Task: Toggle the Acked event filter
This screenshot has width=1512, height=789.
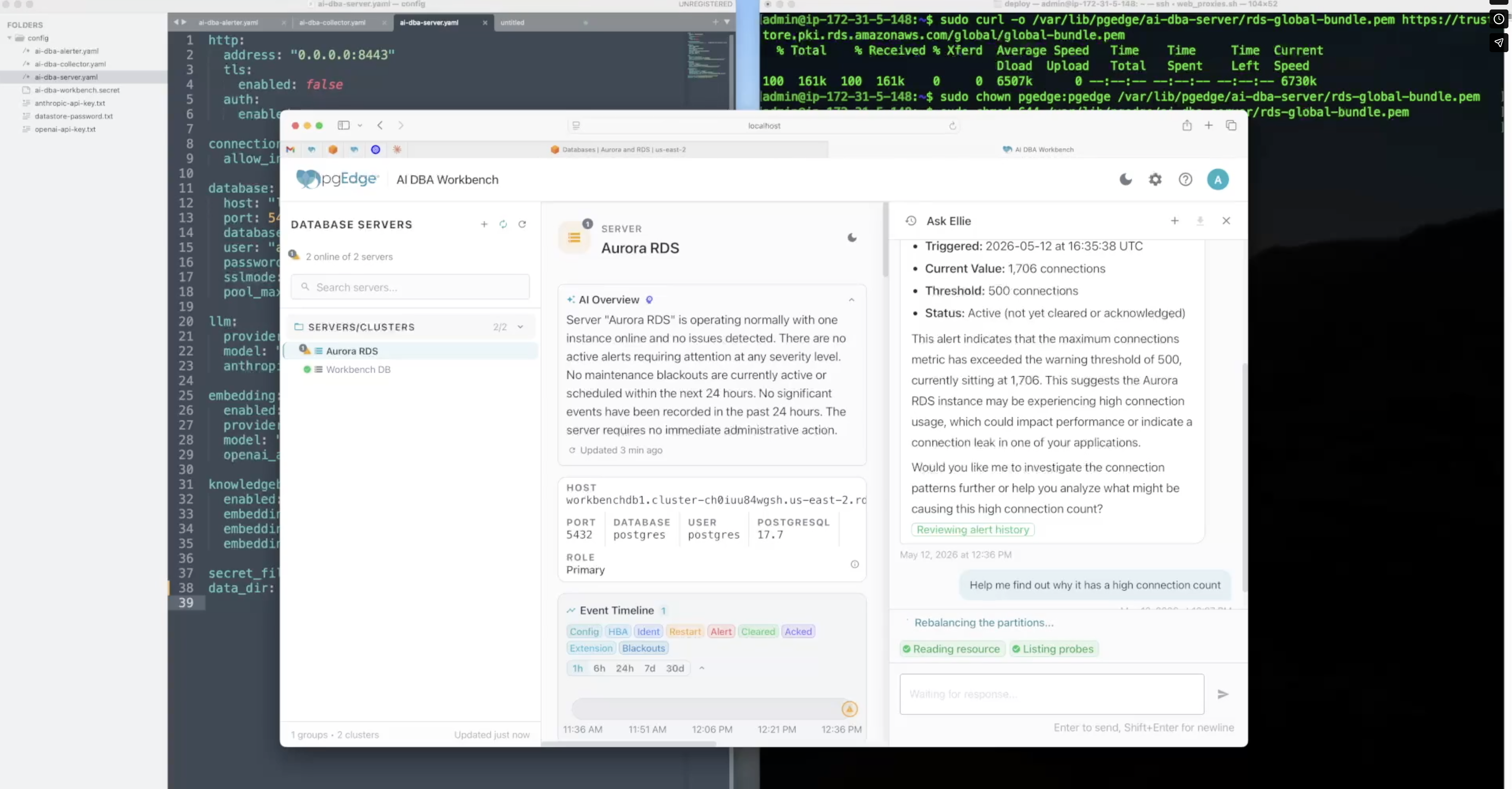Action: (798, 631)
